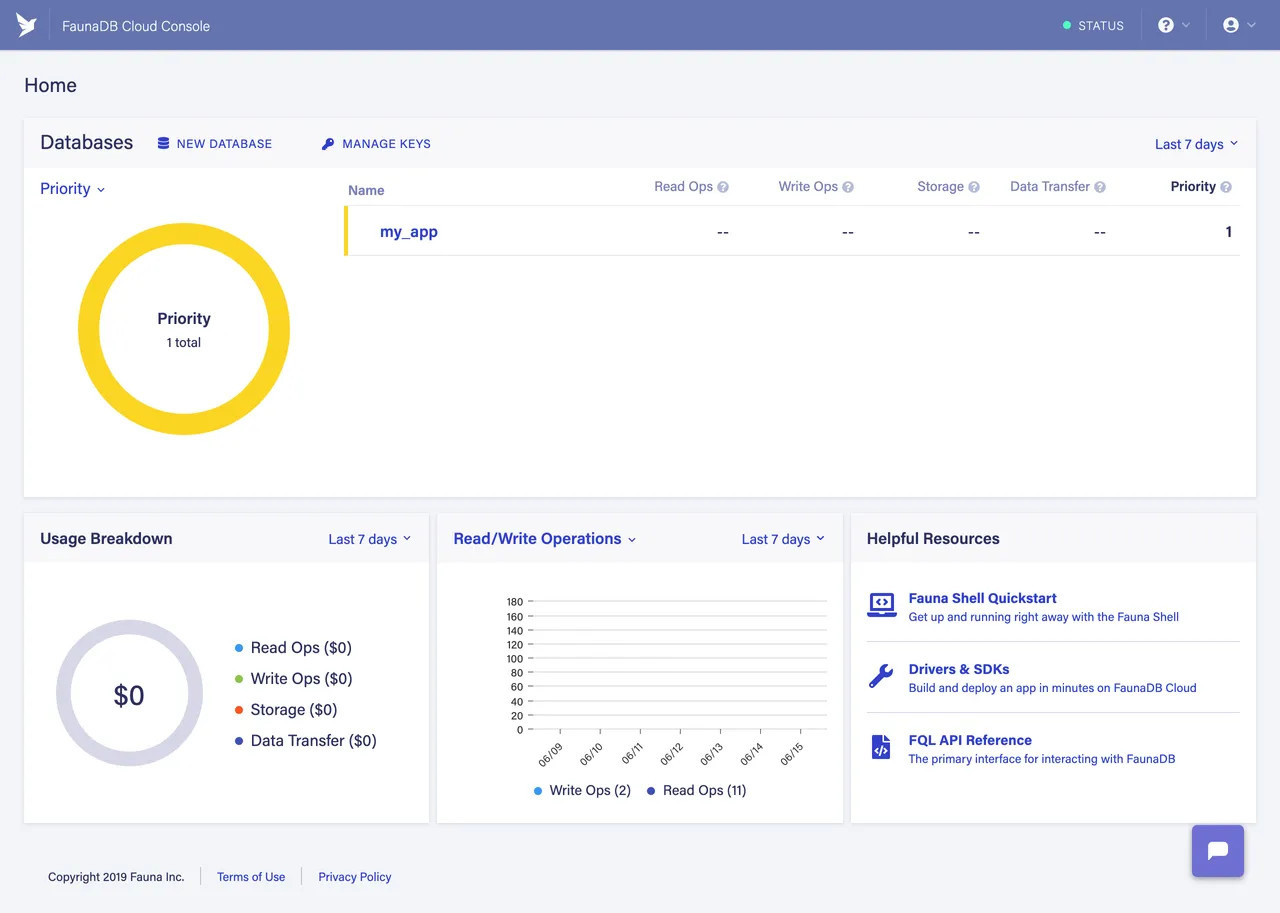This screenshot has width=1280, height=913.
Task: Open Drivers & SDKs link
Action: [x=959, y=669]
